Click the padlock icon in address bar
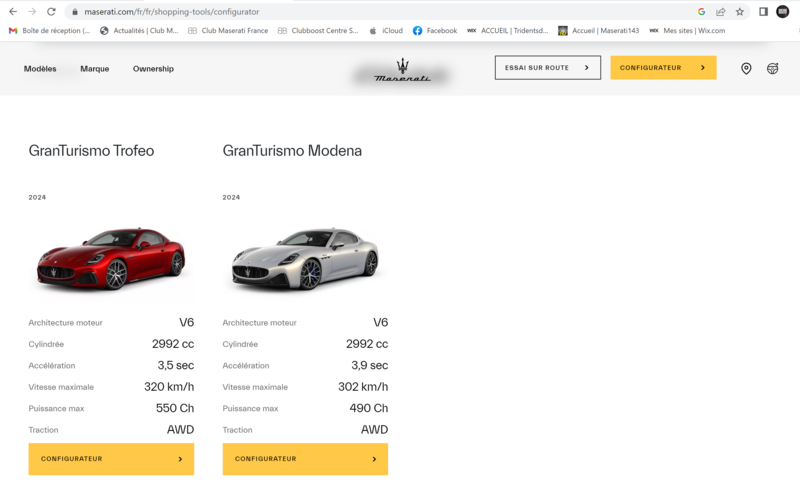 (x=75, y=12)
